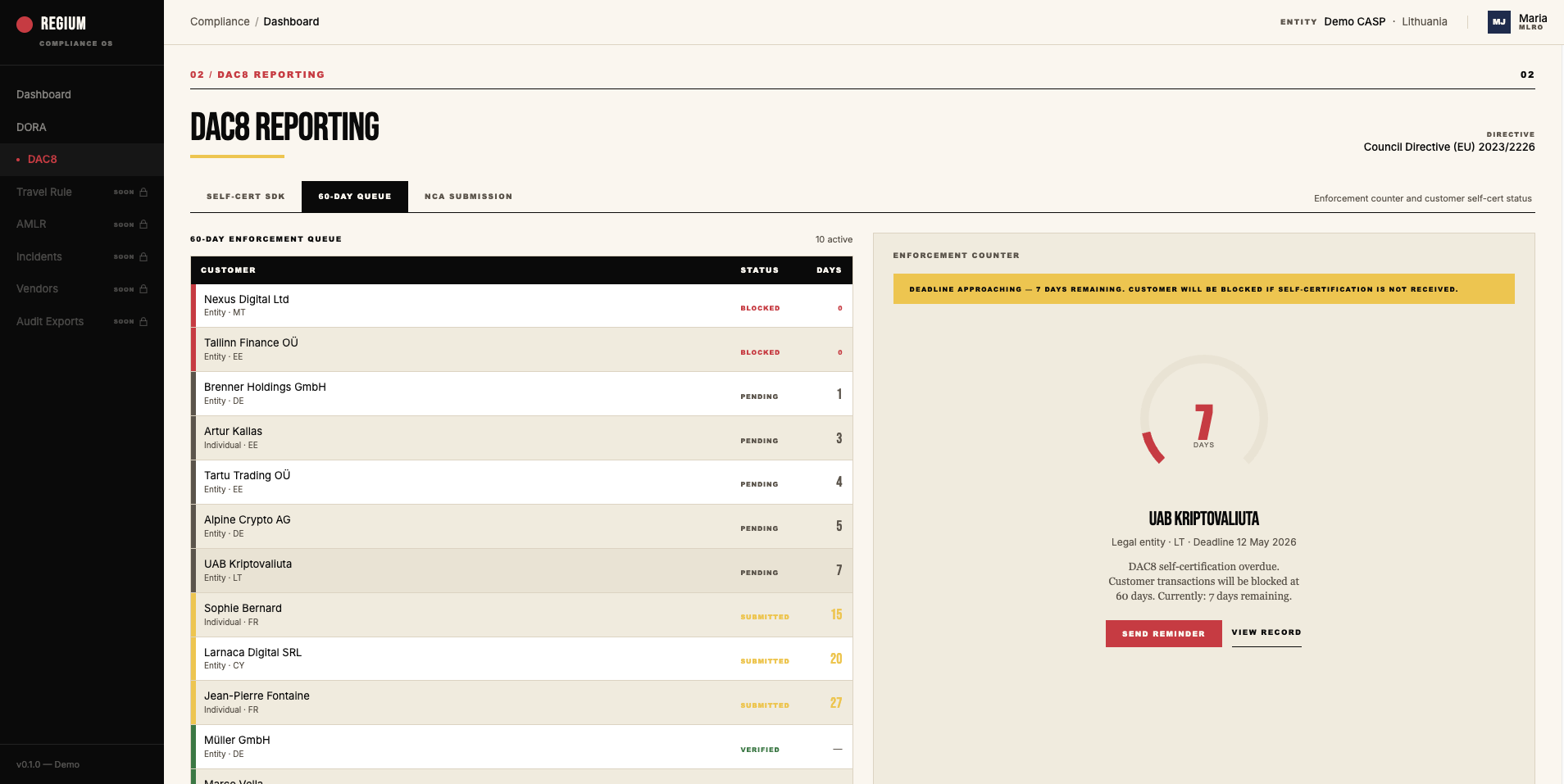Select Travel Rule in the sidebar

pos(82,192)
